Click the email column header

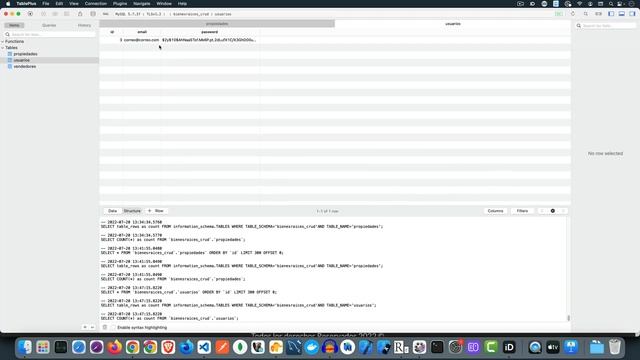[x=142, y=32]
